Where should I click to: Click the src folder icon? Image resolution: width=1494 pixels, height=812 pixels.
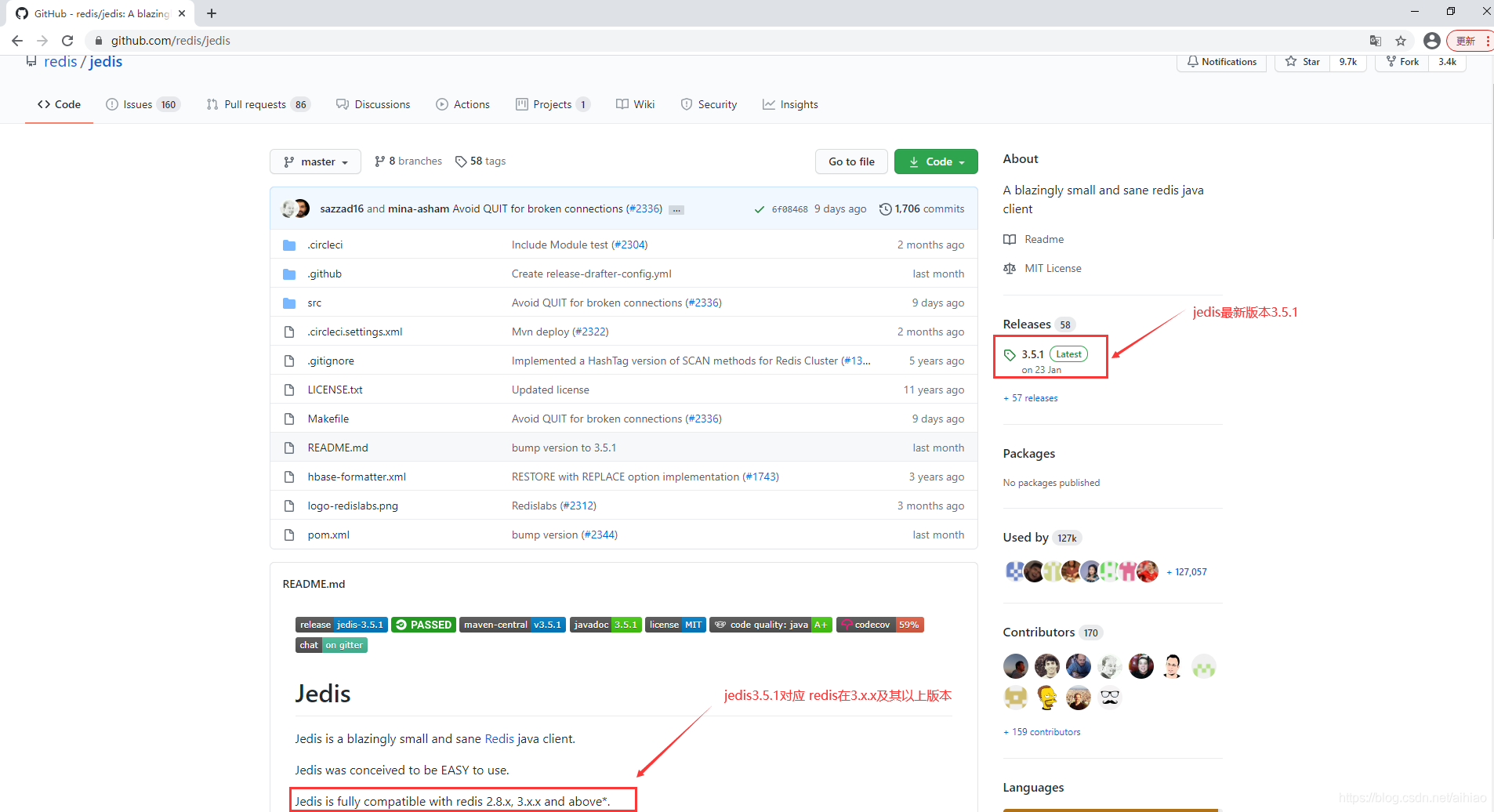click(289, 303)
